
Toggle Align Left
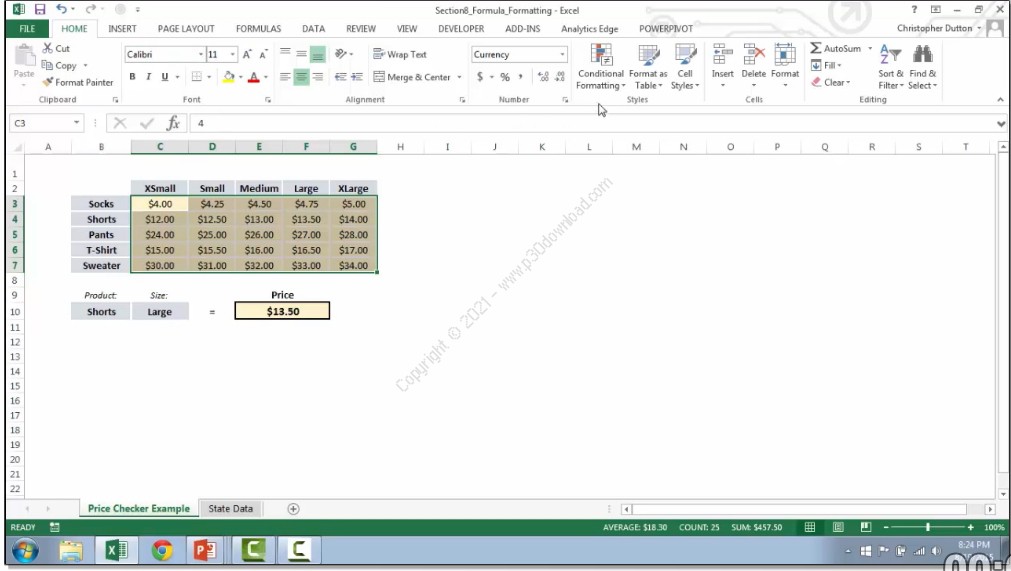pos(285,77)
